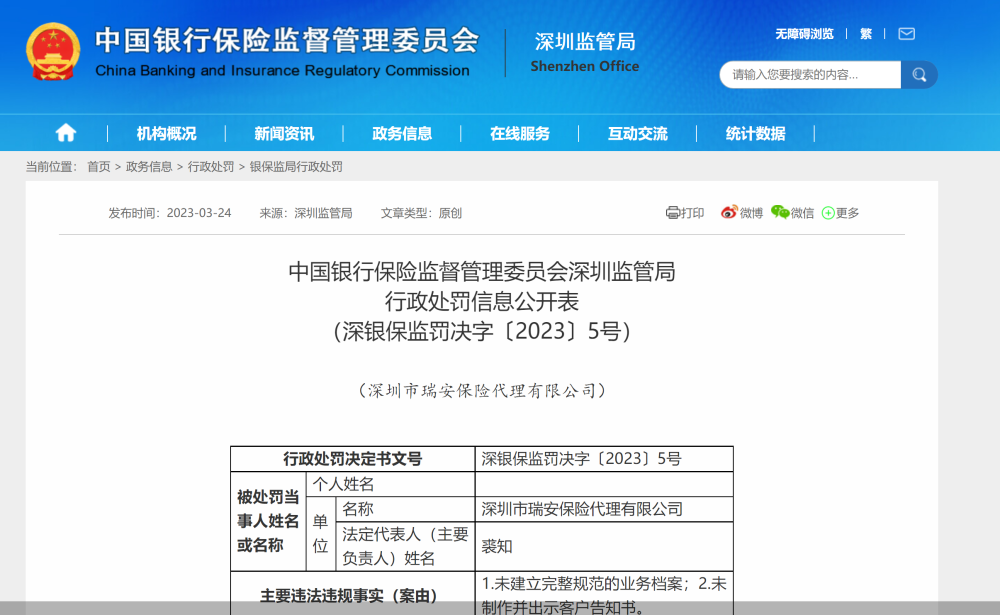This screenshot has height=615, width=1000.
Task: Click the publish date 2023-03-24
Action: (x=199, y=213)
